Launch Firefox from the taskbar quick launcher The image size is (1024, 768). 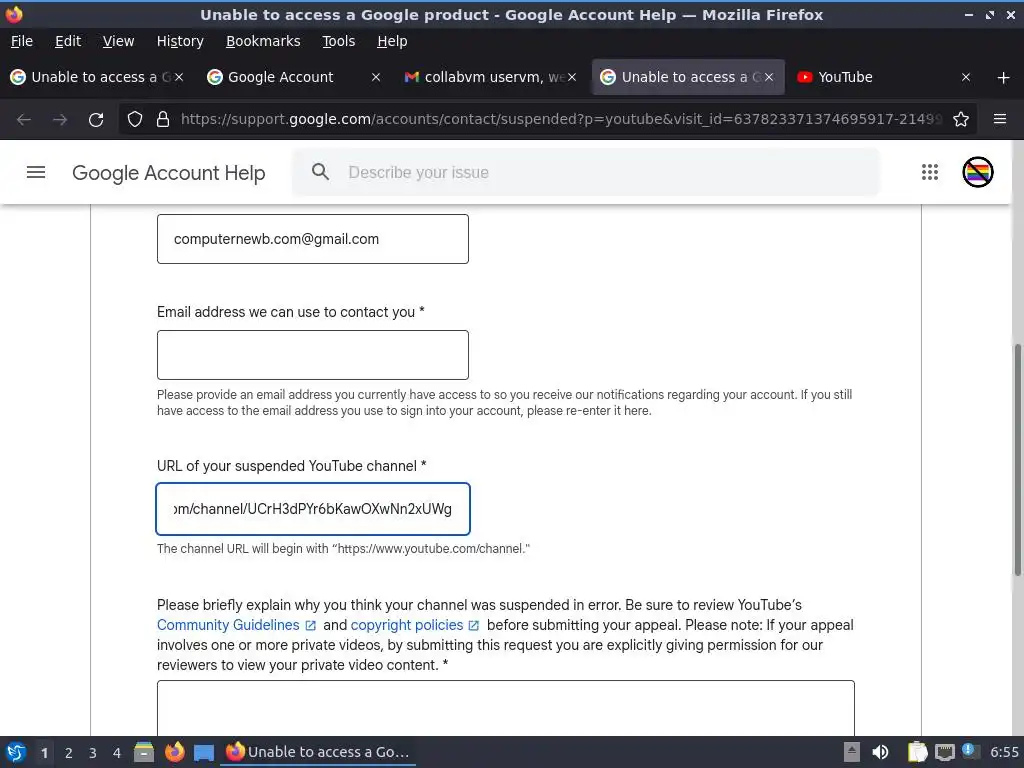[x=174, y=752]
